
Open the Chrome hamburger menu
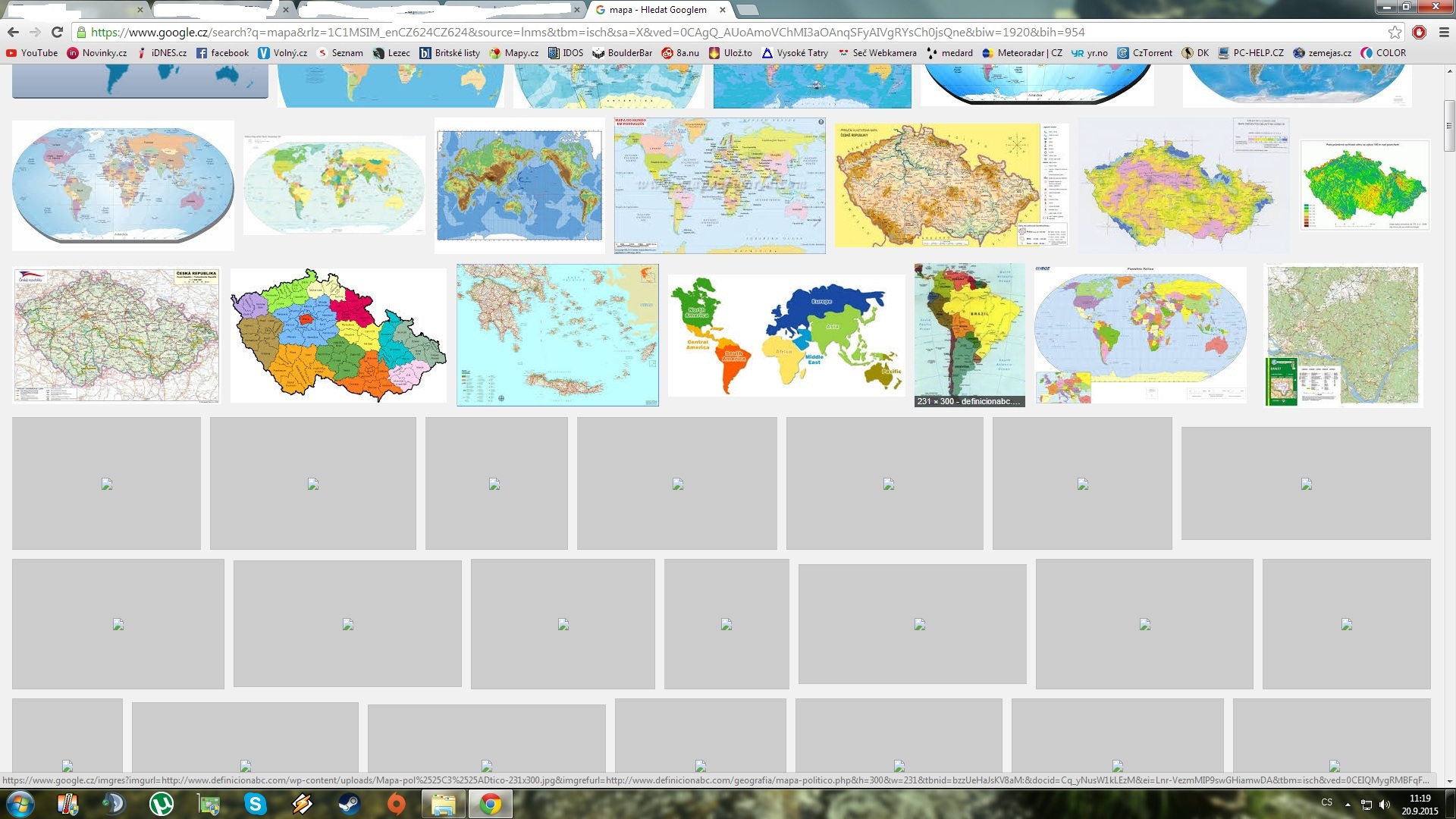tap(1444, 32)
